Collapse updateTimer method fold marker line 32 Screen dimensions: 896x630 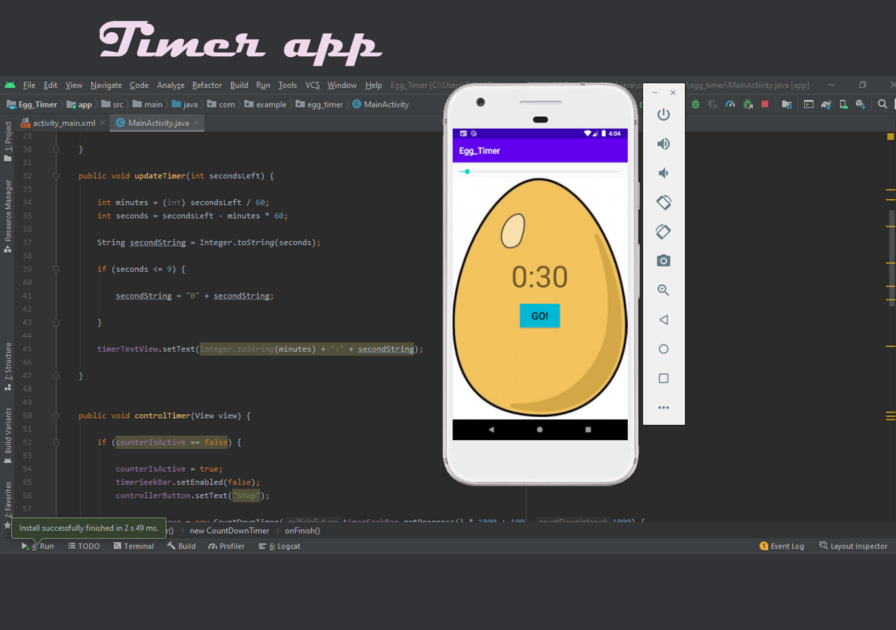pos(56,176)
